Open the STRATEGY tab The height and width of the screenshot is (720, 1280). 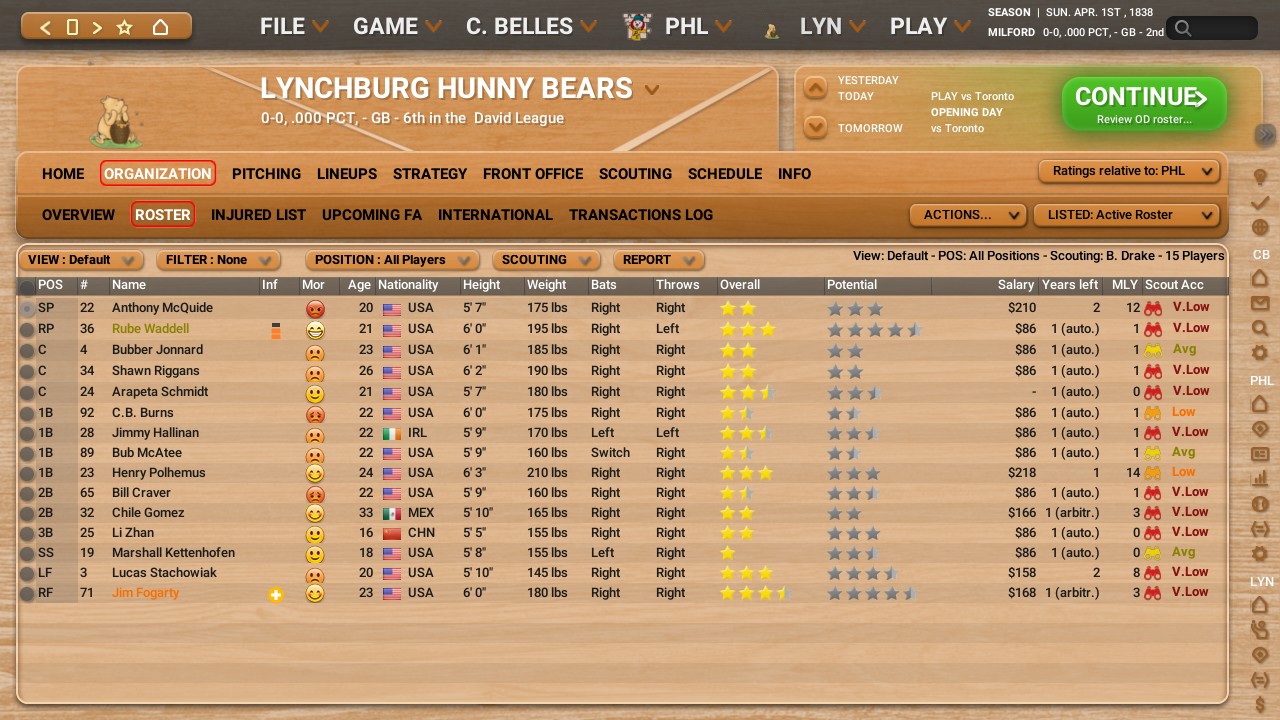(430, 174)
